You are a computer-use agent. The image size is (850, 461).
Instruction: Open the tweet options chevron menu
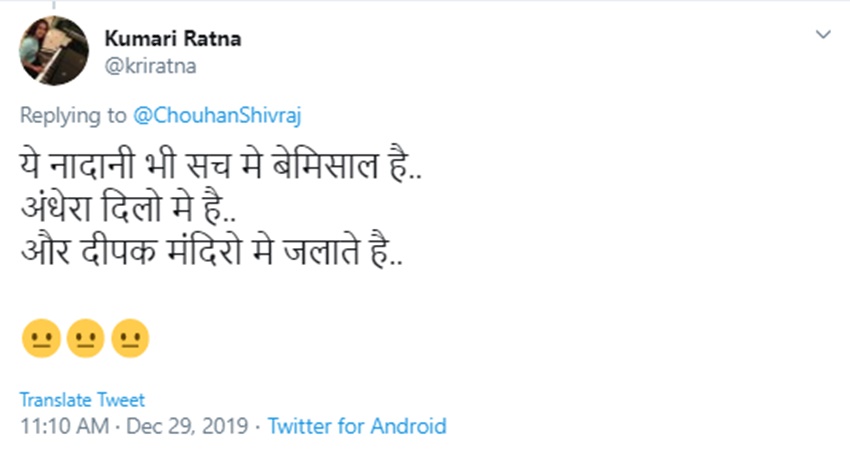823,35
